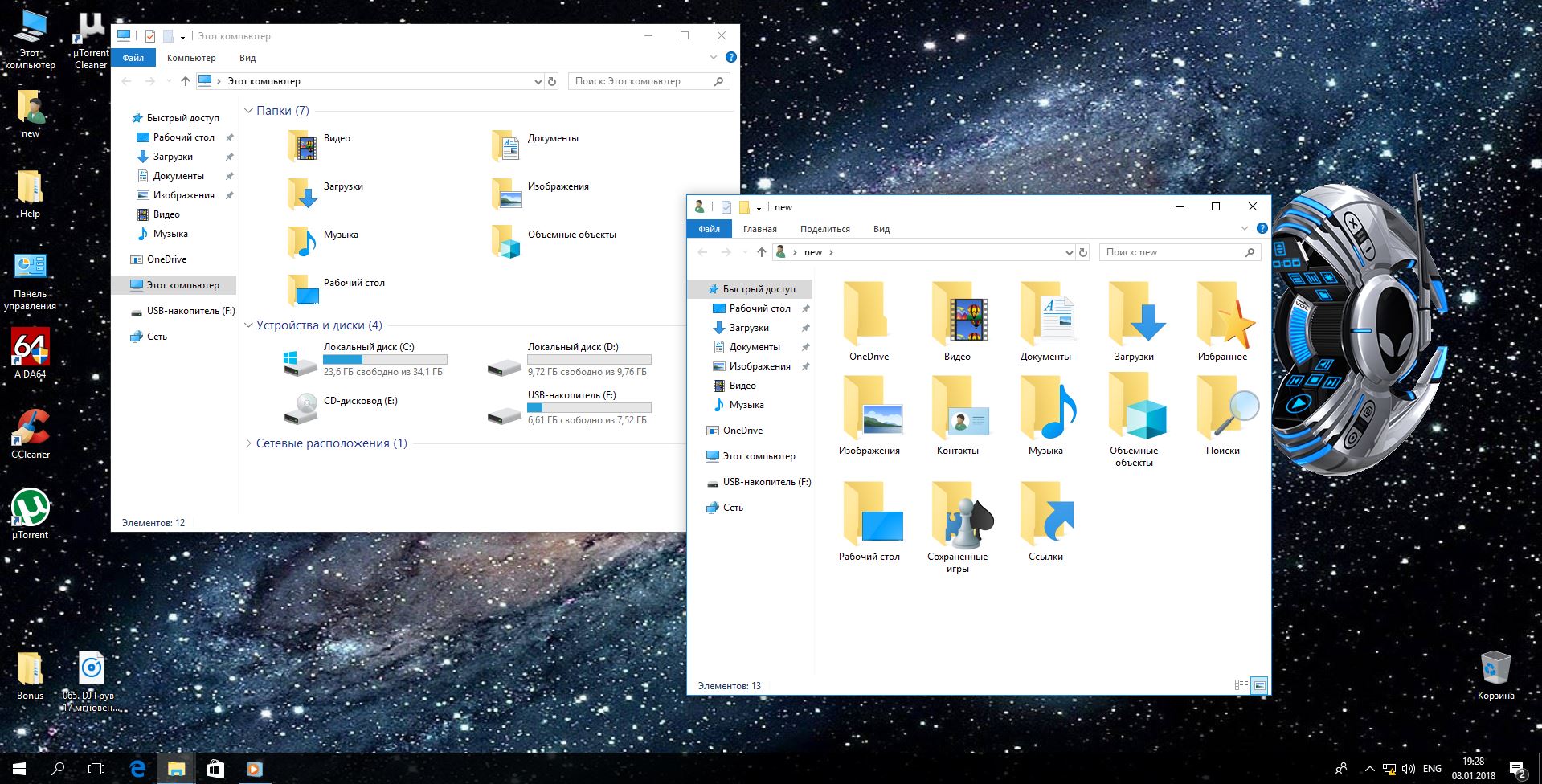Select Локальный диск (D:) drive
The width and height of the screenshot is (1542, 784).
click(x=569, y=359)
